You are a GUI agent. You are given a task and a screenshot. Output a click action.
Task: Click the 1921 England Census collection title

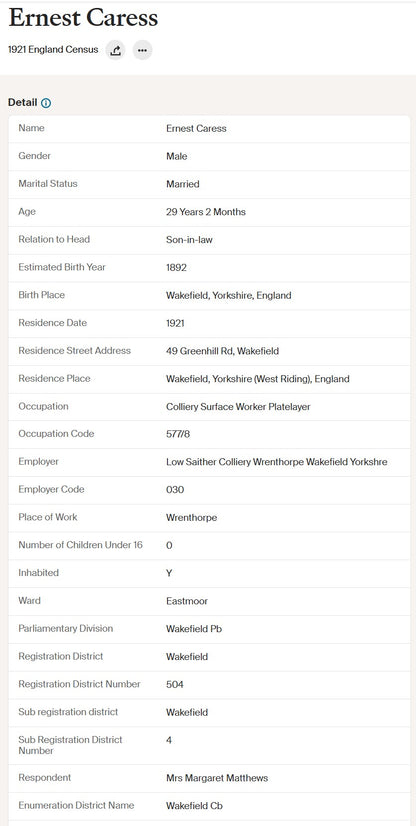click(53, 50)
